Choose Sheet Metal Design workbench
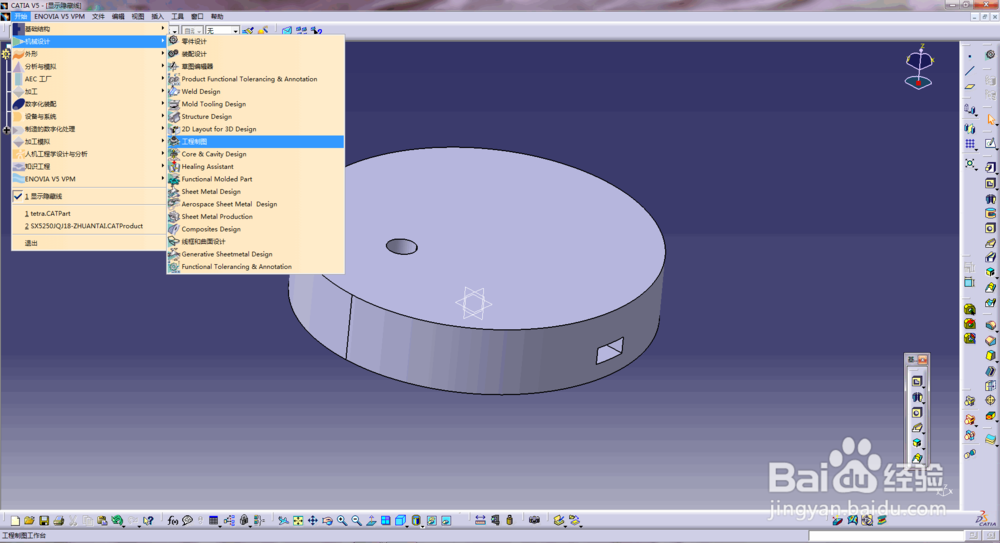 [x=256, y=191]
